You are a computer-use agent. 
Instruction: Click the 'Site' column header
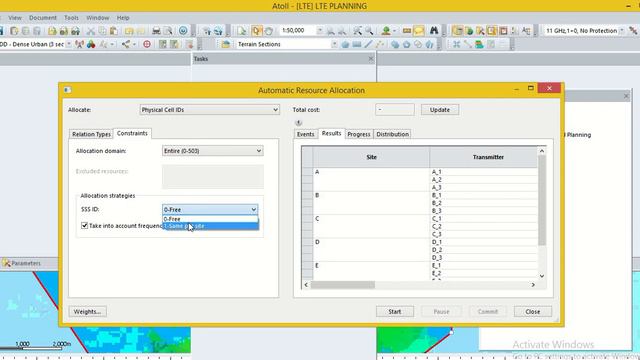click(x=371, y=157)
